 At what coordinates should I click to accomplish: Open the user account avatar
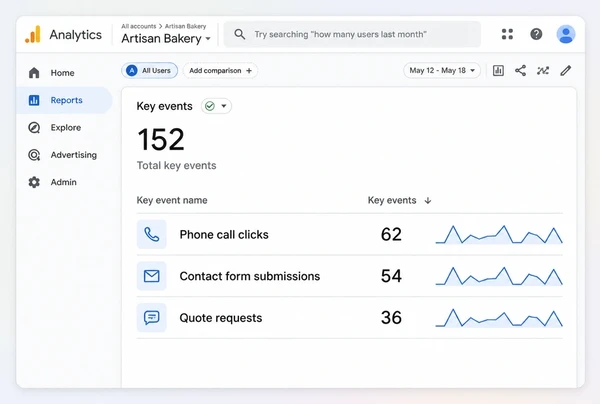click(x=566, y=34)
